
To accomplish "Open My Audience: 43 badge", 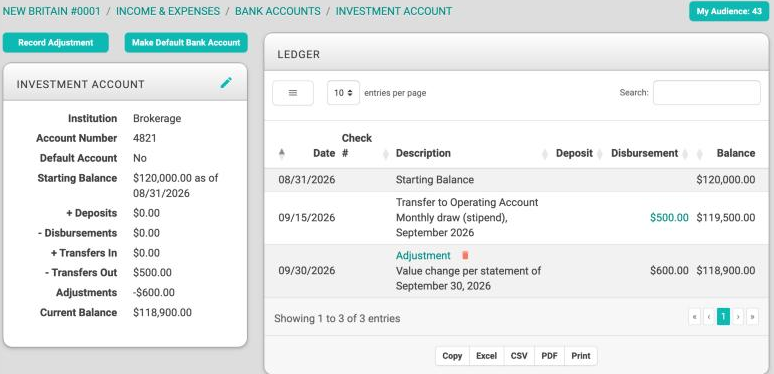I will click(729, 11).
